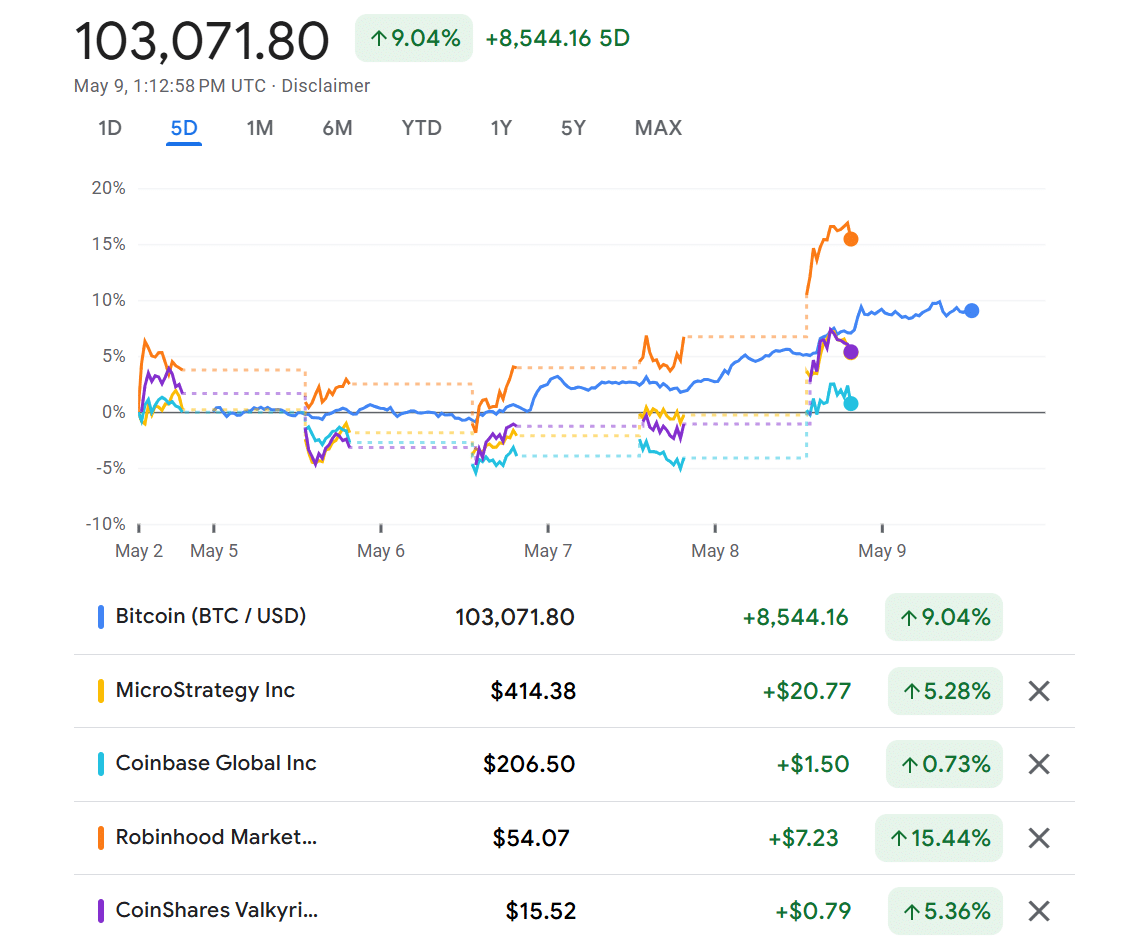Click the Bitcoin row 9.04% badge
The width and height of the screenshot is (1121, 948).
click(944, 617)
